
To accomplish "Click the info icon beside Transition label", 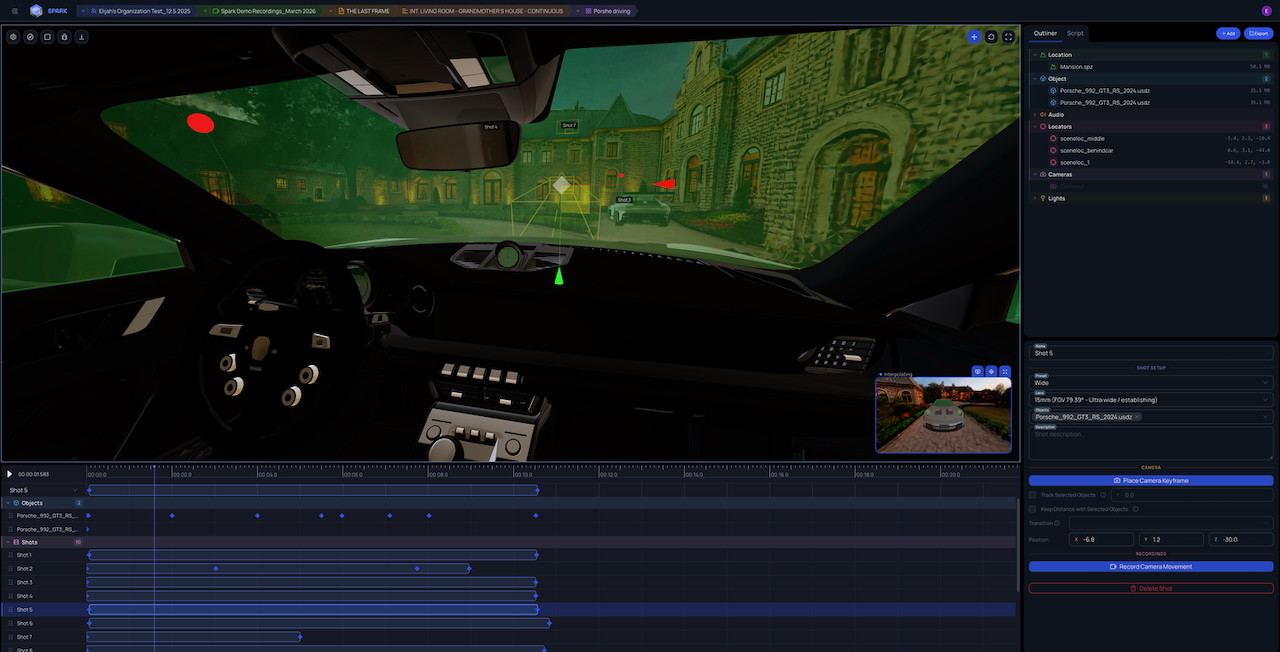I will point(1055,523).
